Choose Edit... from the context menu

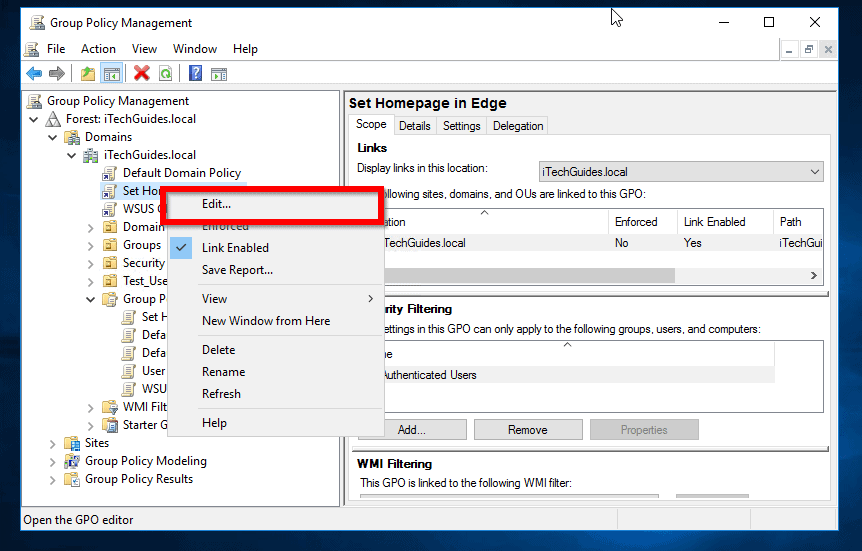coord(275,204)
